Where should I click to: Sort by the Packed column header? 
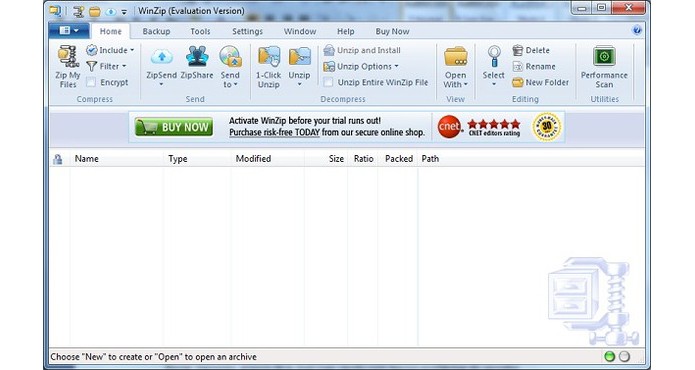pyautogui.click(x=399, y=159)
